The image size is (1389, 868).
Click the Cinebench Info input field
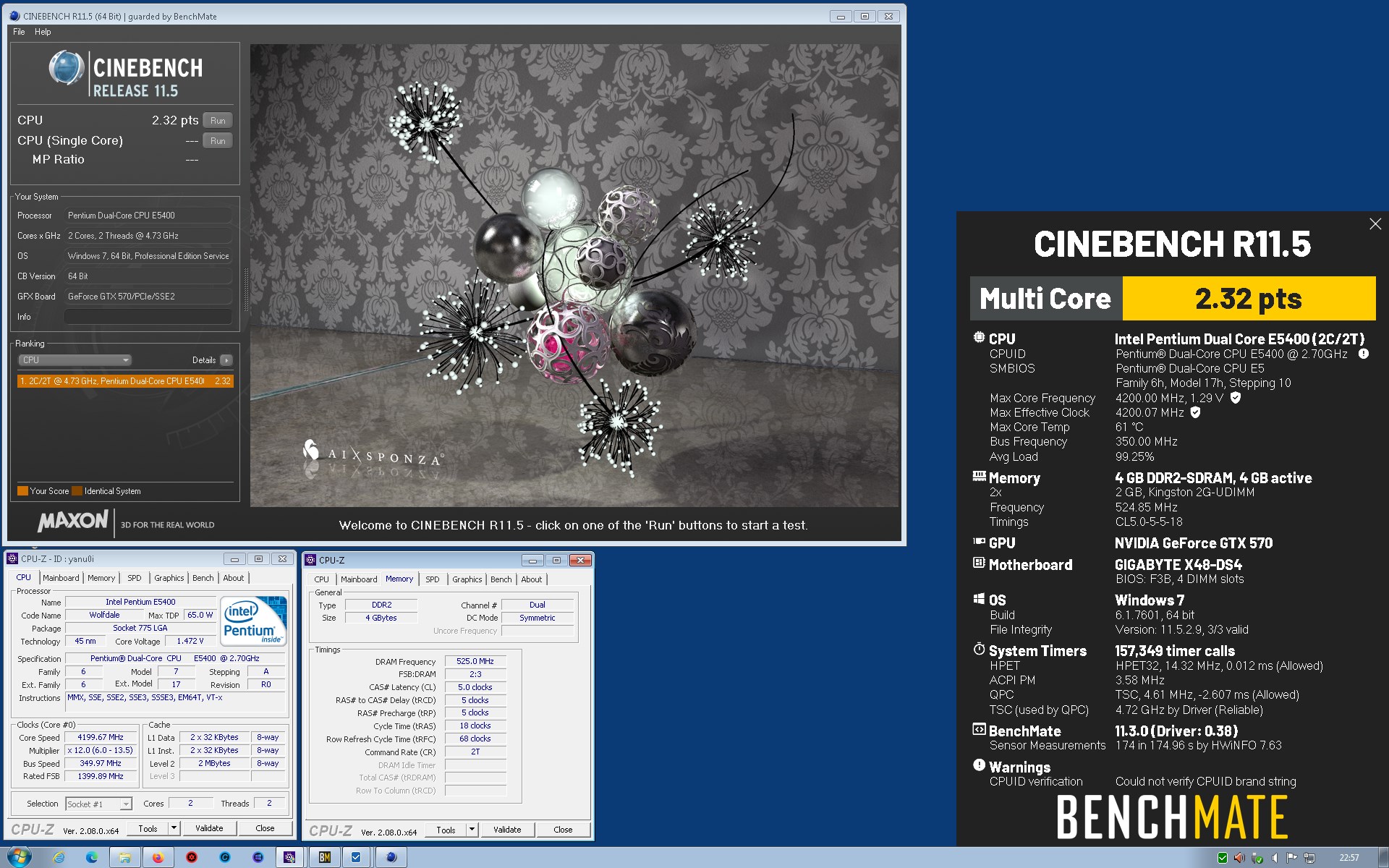(148, 317)
